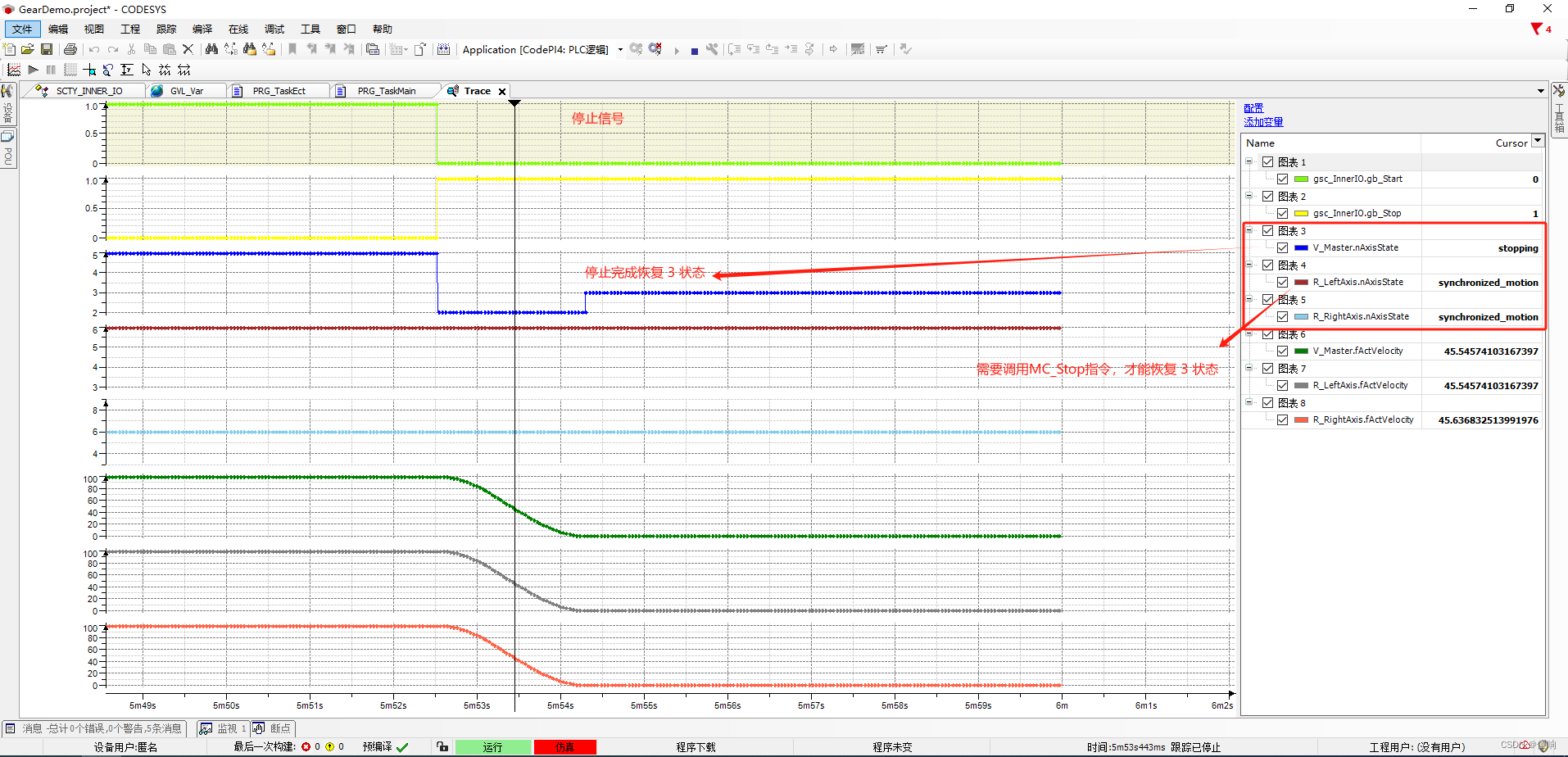Print using the printer toolbar icon
The width and height of the screenshot is (1568, 757).
pyautogui.click(x=70, y=49)
